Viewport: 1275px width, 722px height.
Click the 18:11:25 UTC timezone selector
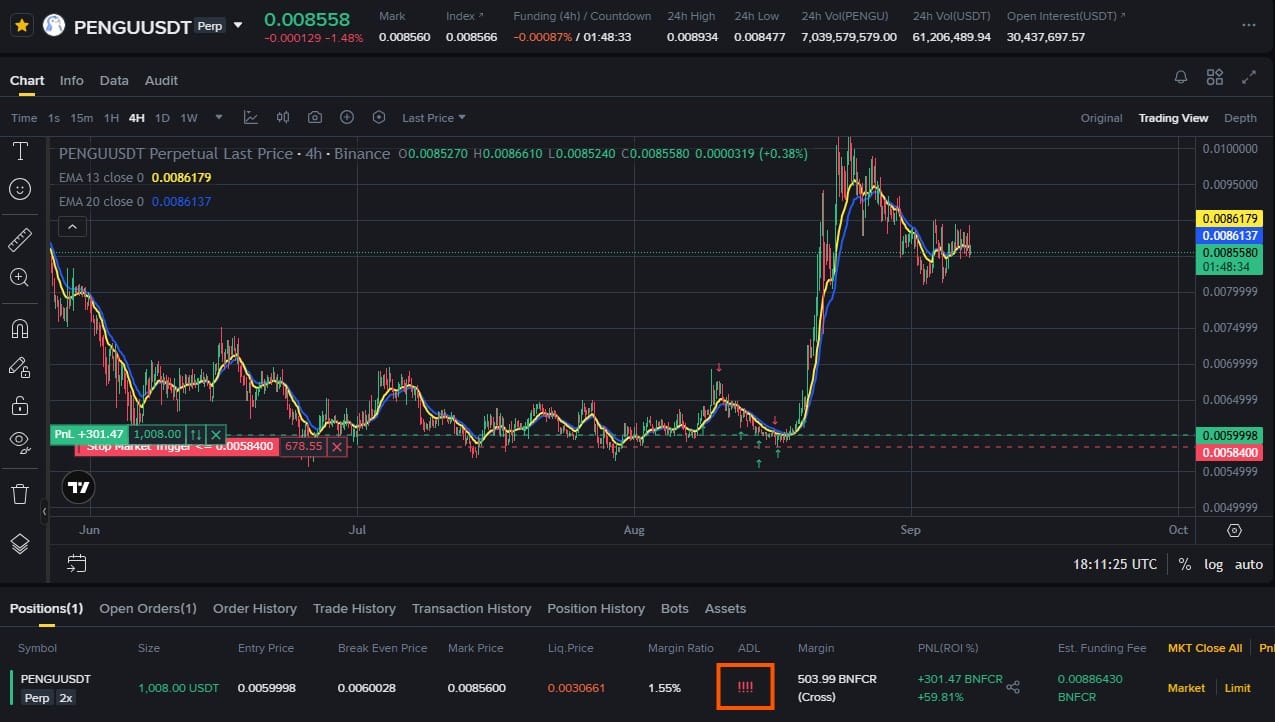(x=1115, y=564)
